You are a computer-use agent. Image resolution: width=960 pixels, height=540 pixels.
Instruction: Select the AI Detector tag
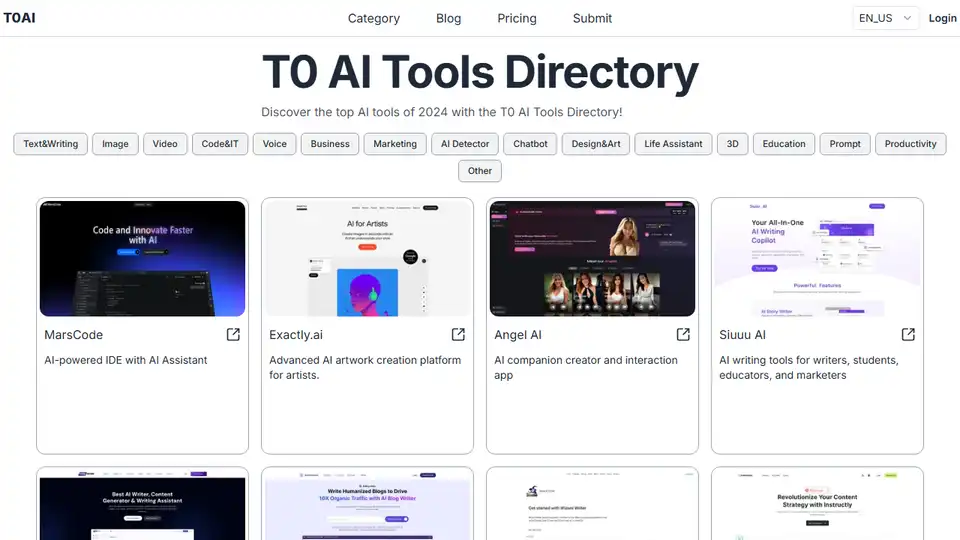(465, 144)
